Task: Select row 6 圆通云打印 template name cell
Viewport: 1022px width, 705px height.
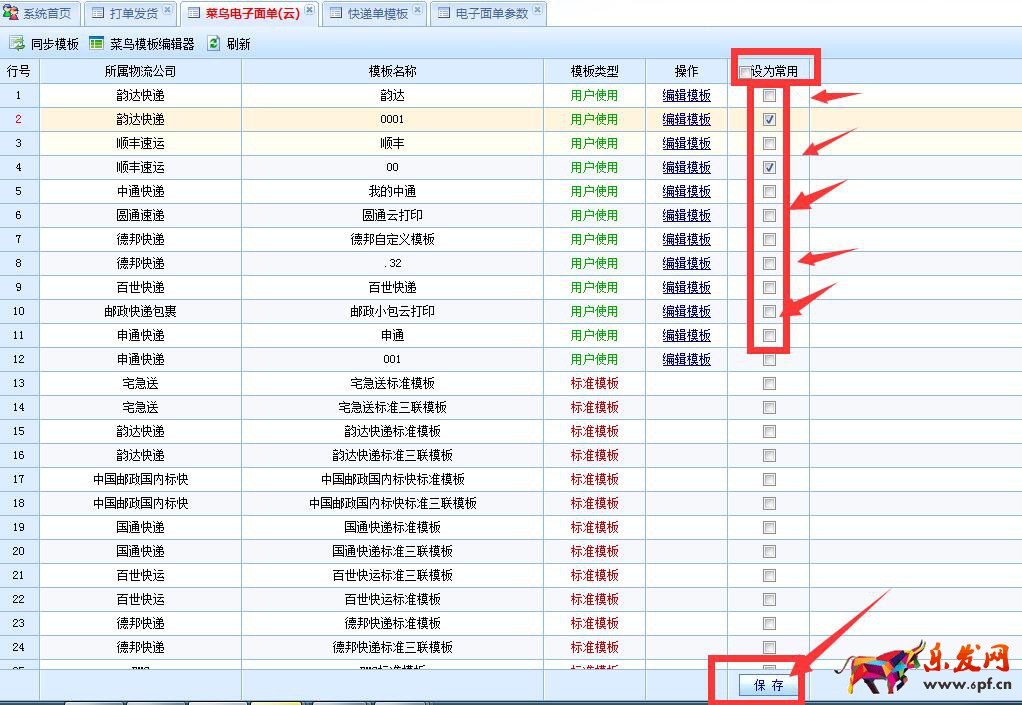Action: 392,216
